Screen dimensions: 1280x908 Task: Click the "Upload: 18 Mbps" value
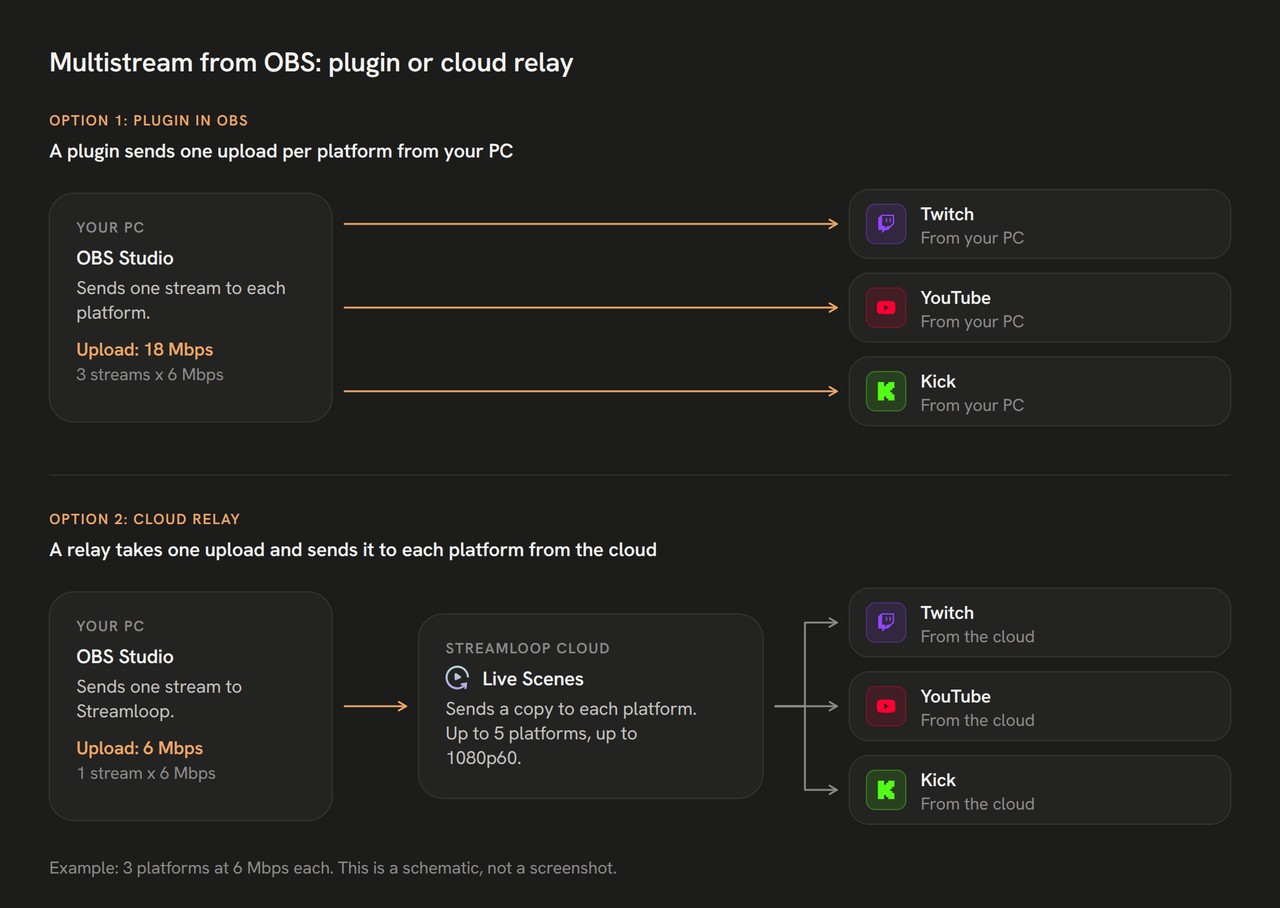click(145, 349)
